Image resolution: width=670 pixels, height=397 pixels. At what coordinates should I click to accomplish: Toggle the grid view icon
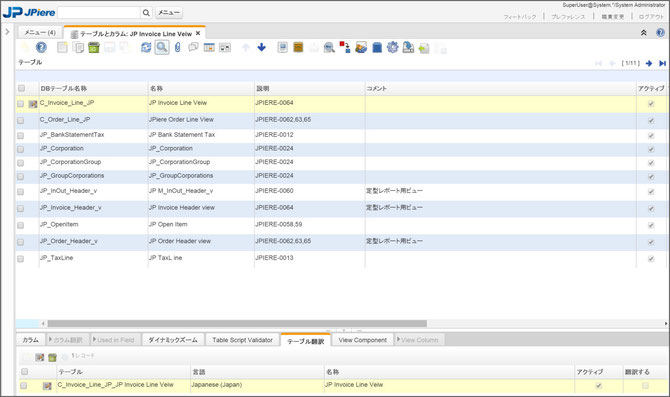209,47
